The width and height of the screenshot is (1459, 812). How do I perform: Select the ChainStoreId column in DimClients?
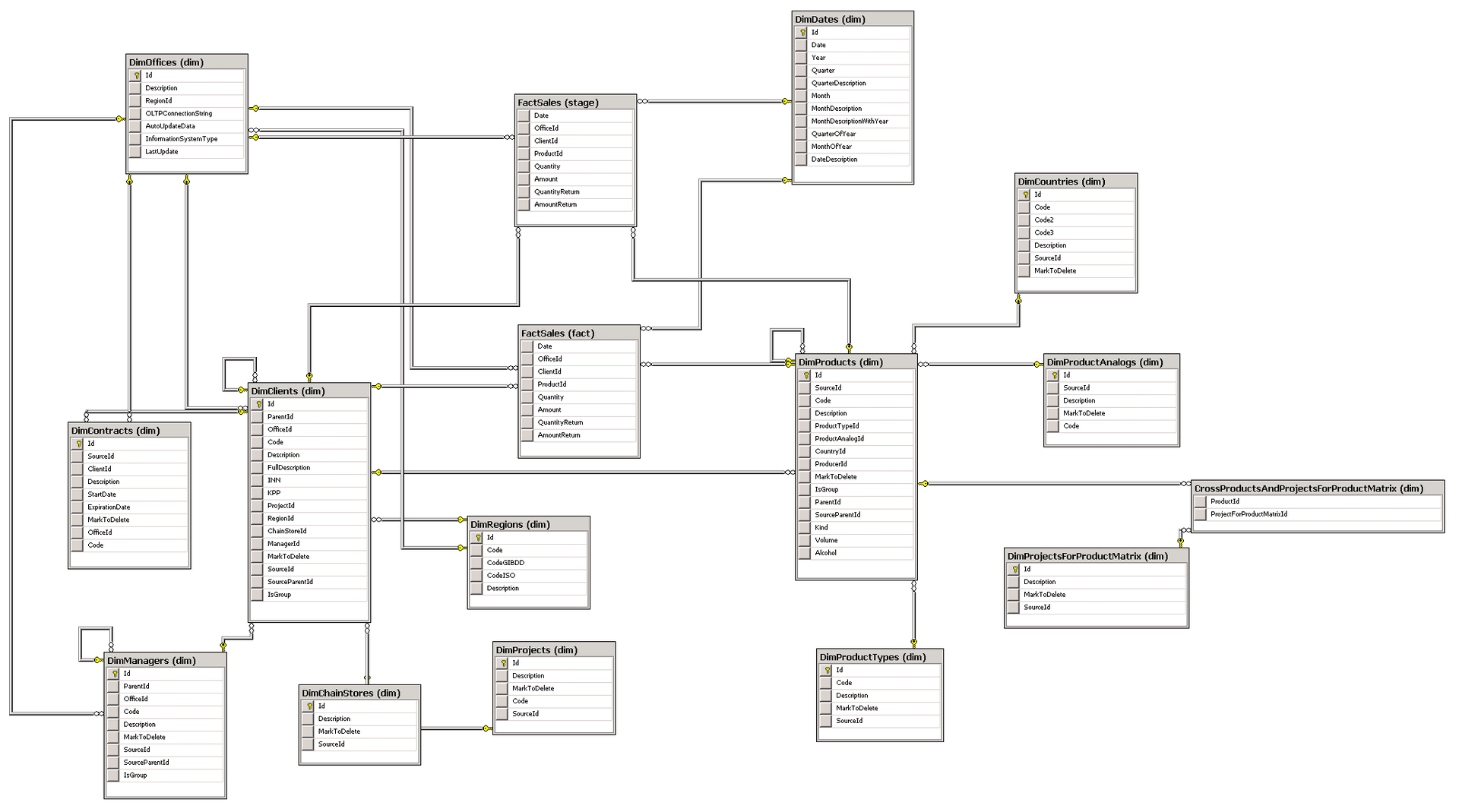(309, 532)
